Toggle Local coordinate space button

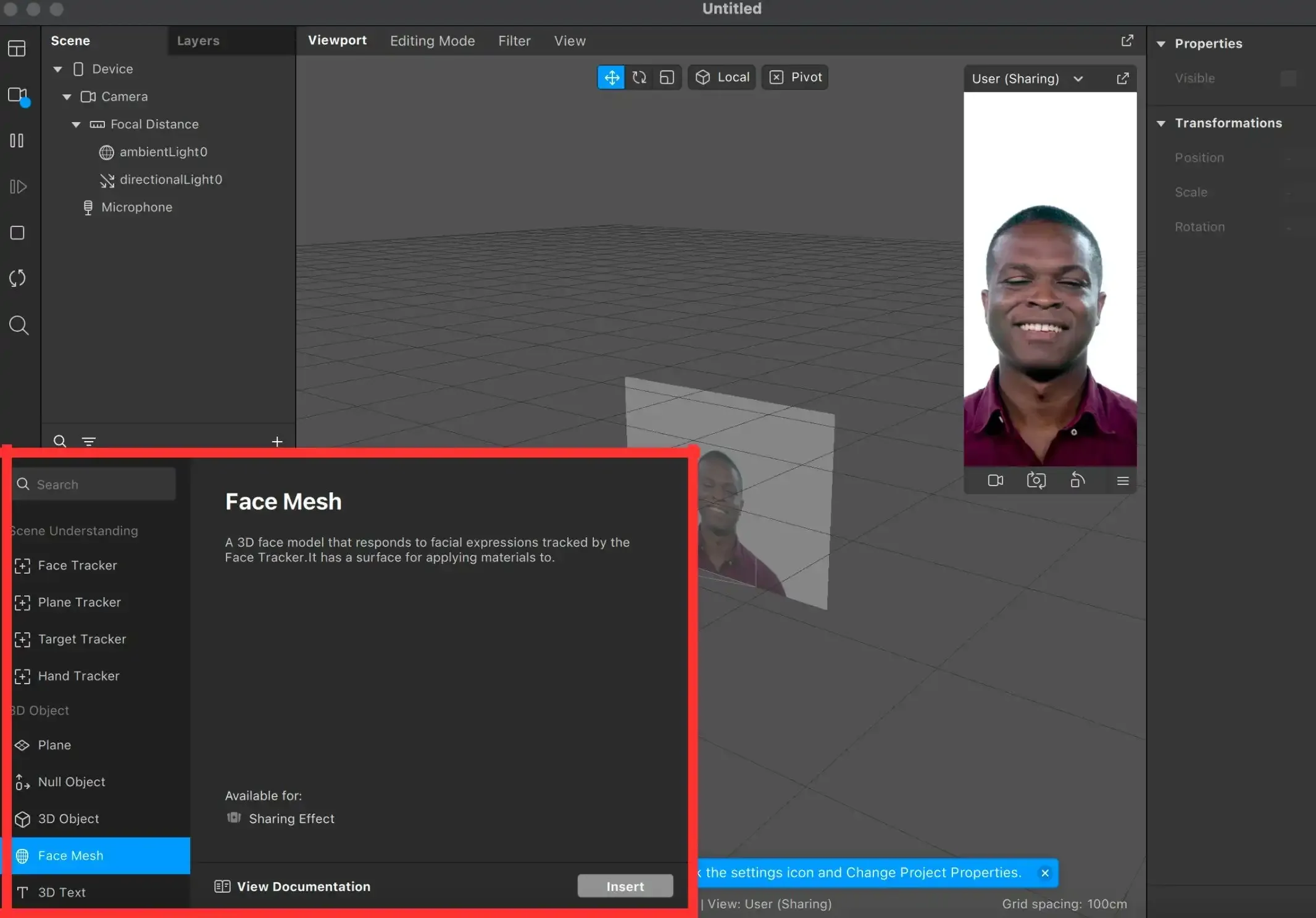coord(722,77)
